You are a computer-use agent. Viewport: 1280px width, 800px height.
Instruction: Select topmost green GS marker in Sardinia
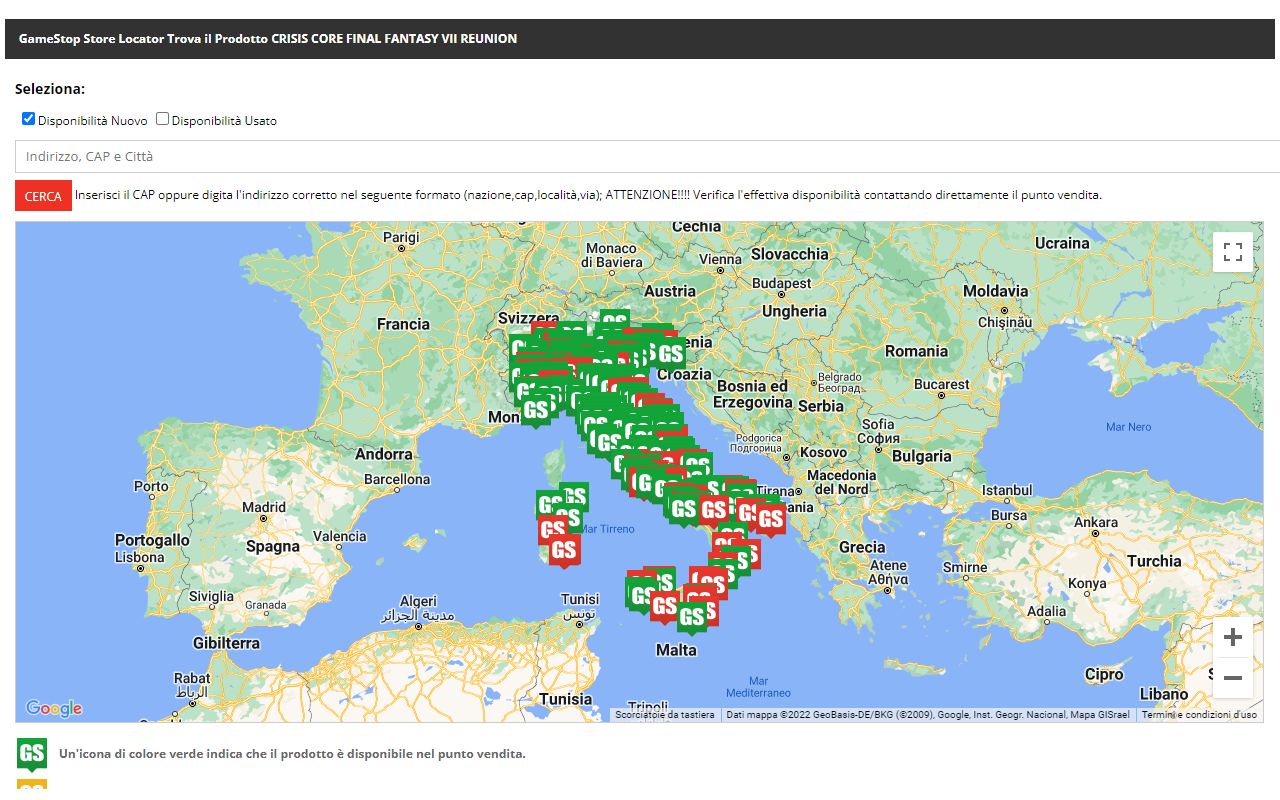click(x=574, y=495)
